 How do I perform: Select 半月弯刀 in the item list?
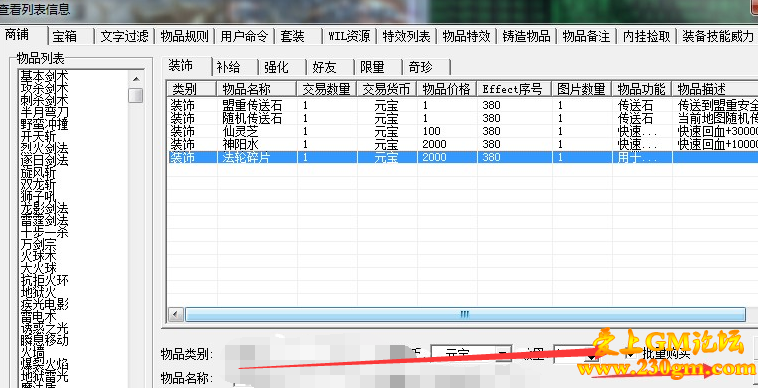pos(44,112)
